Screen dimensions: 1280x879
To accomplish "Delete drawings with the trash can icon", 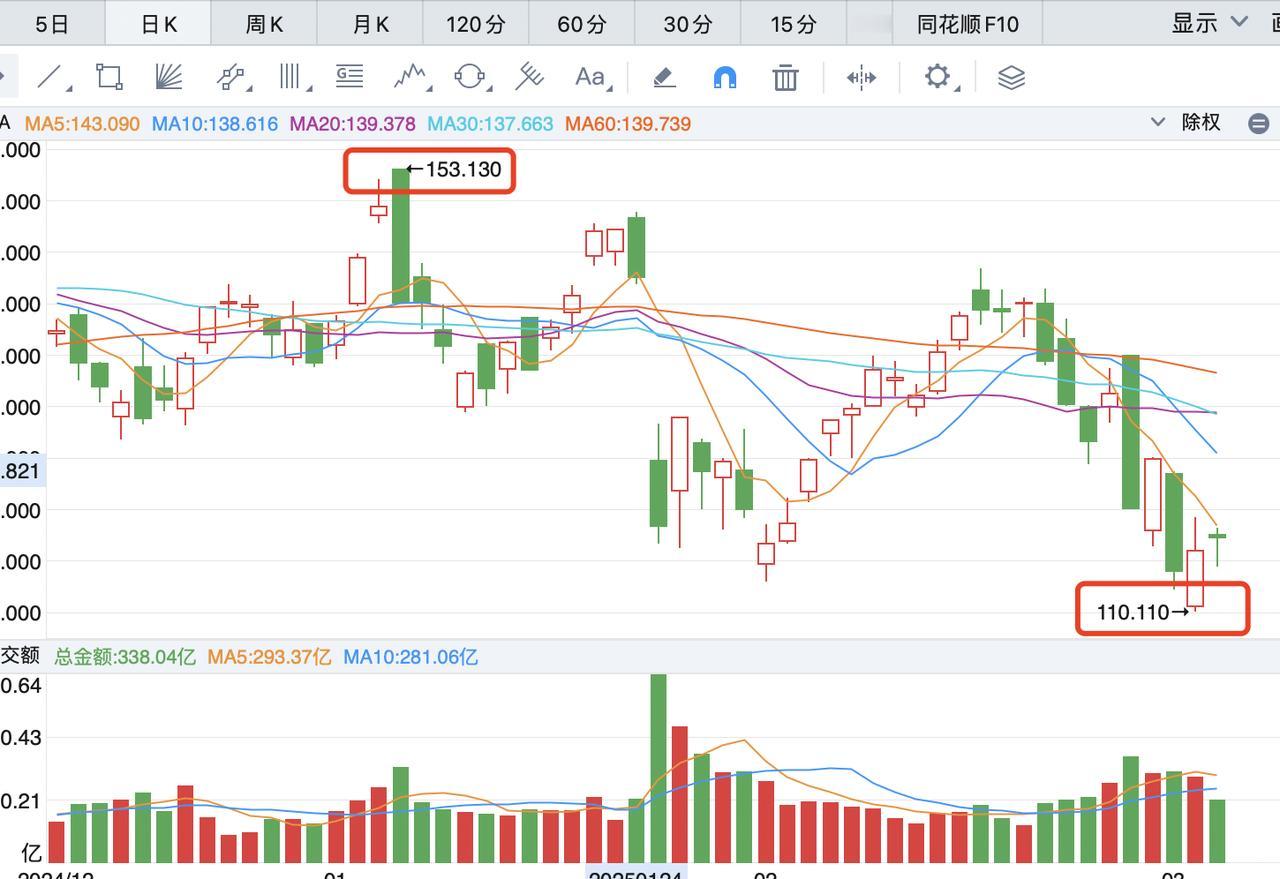I will (785, 77).
